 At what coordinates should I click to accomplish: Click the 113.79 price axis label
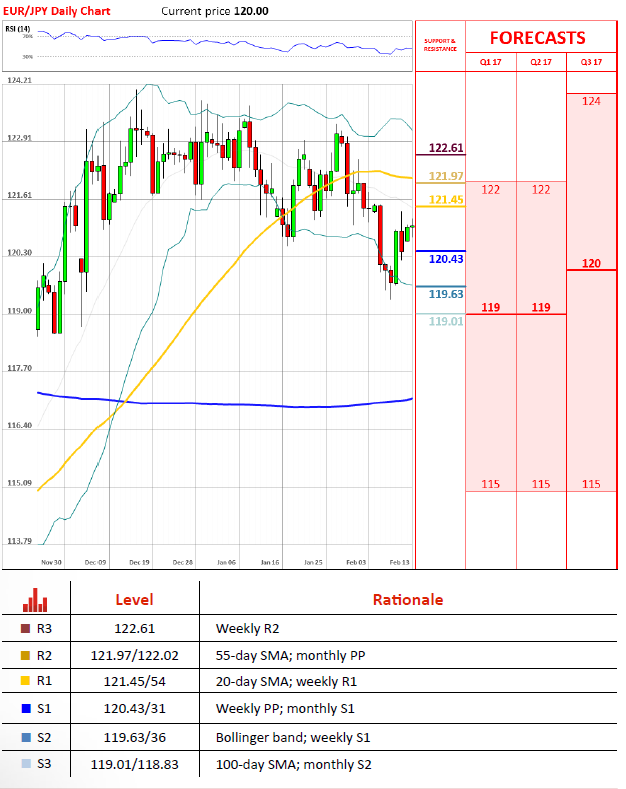click(19, 541)
